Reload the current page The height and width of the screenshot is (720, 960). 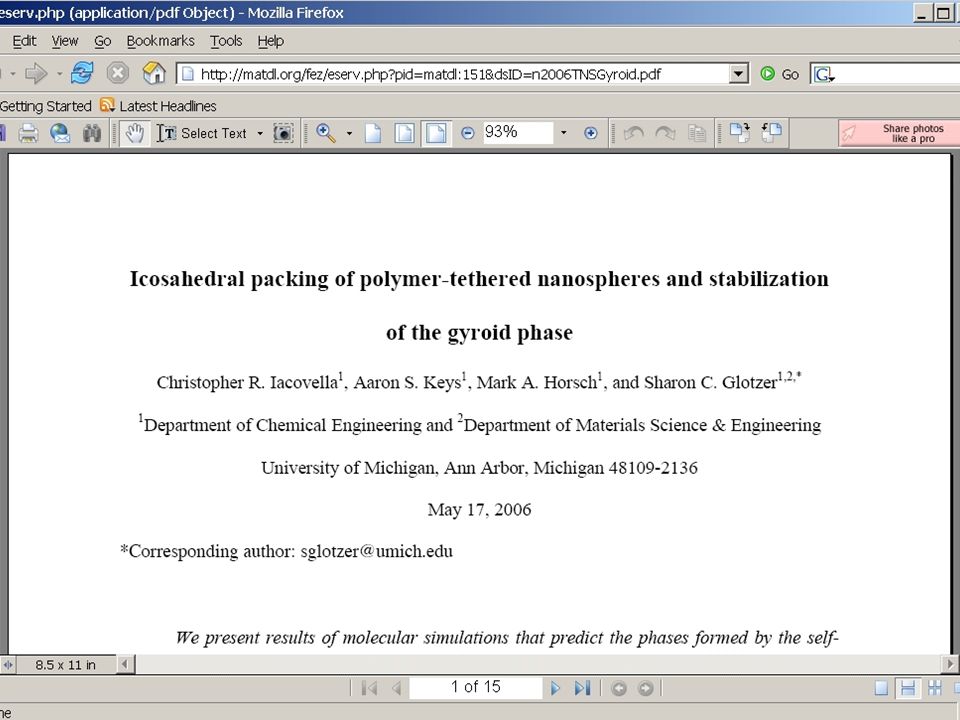click(82, 73)
